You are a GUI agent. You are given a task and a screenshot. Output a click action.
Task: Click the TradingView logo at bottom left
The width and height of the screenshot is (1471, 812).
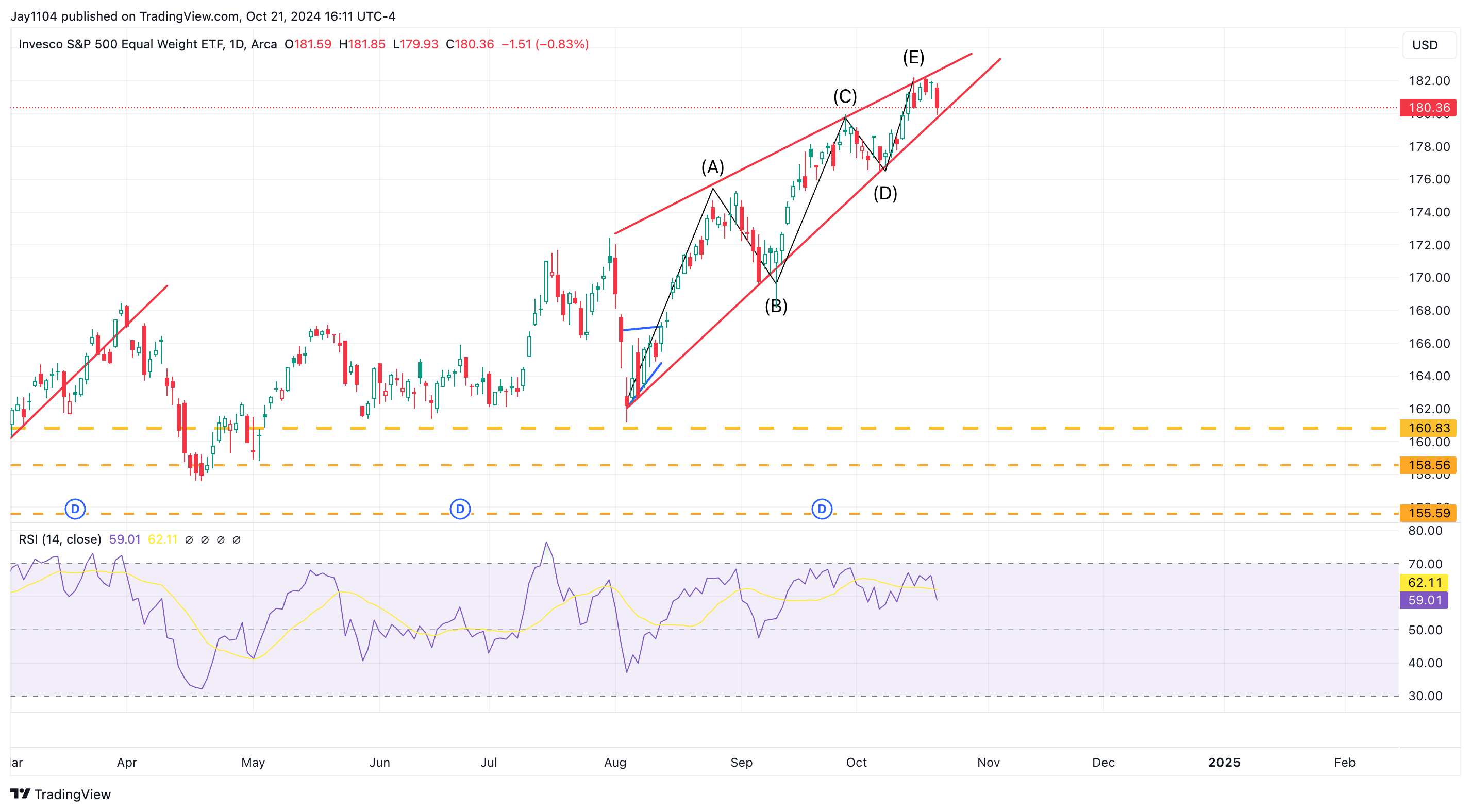[60, 794]
